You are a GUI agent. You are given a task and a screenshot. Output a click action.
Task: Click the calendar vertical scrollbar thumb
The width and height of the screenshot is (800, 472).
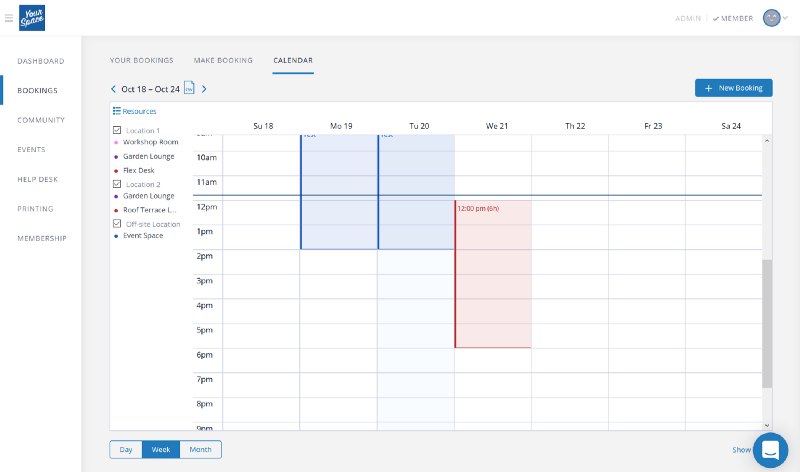click(767, 324)
